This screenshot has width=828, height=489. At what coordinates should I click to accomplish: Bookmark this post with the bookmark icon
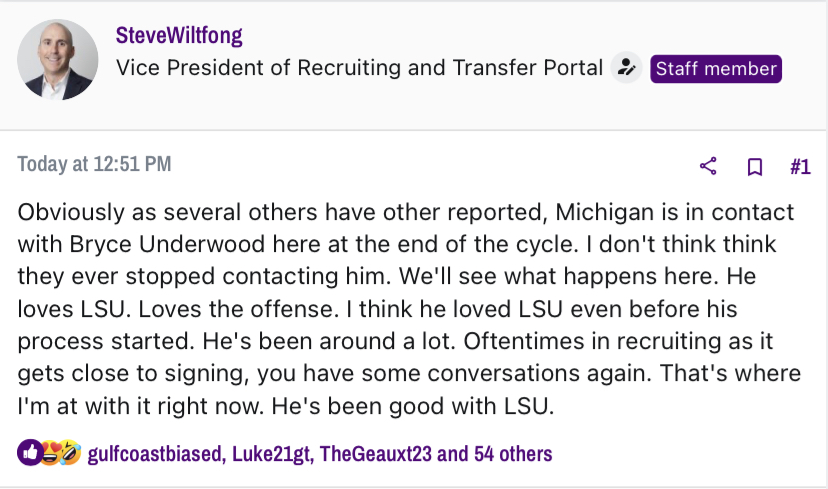pos(755,167)
